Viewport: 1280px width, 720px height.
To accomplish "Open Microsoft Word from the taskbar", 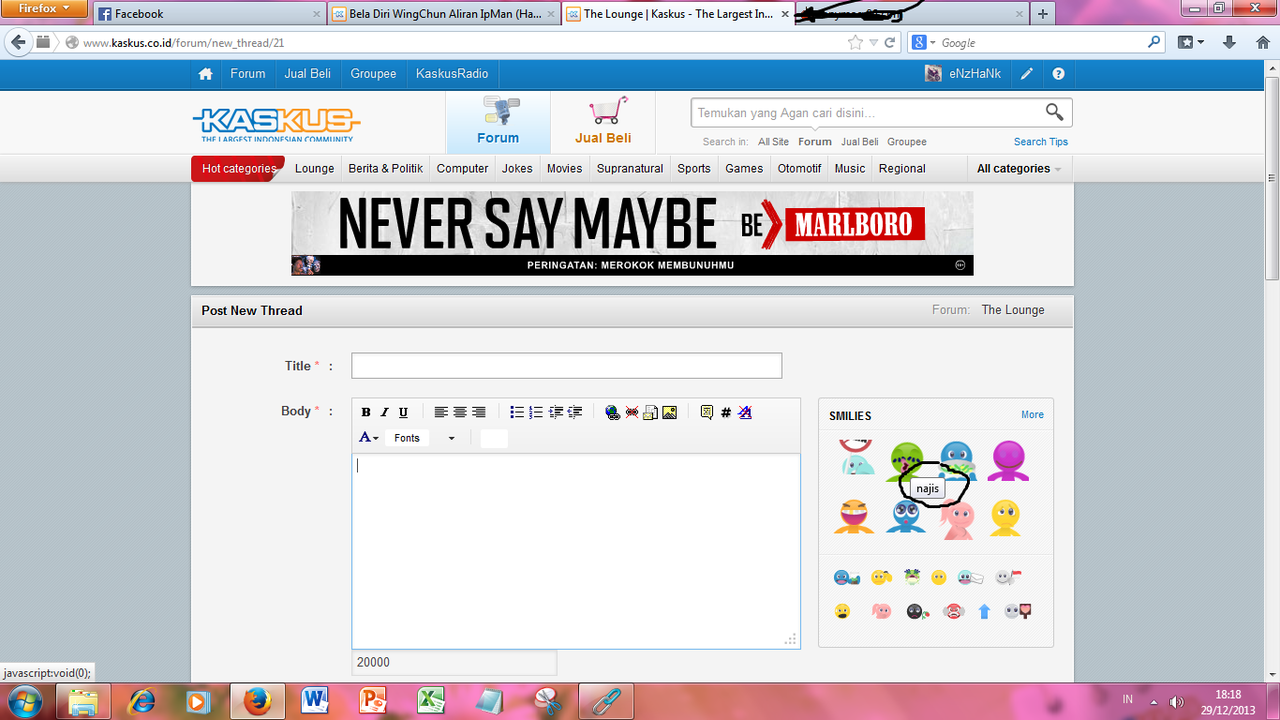I will [x=314, y=700].
